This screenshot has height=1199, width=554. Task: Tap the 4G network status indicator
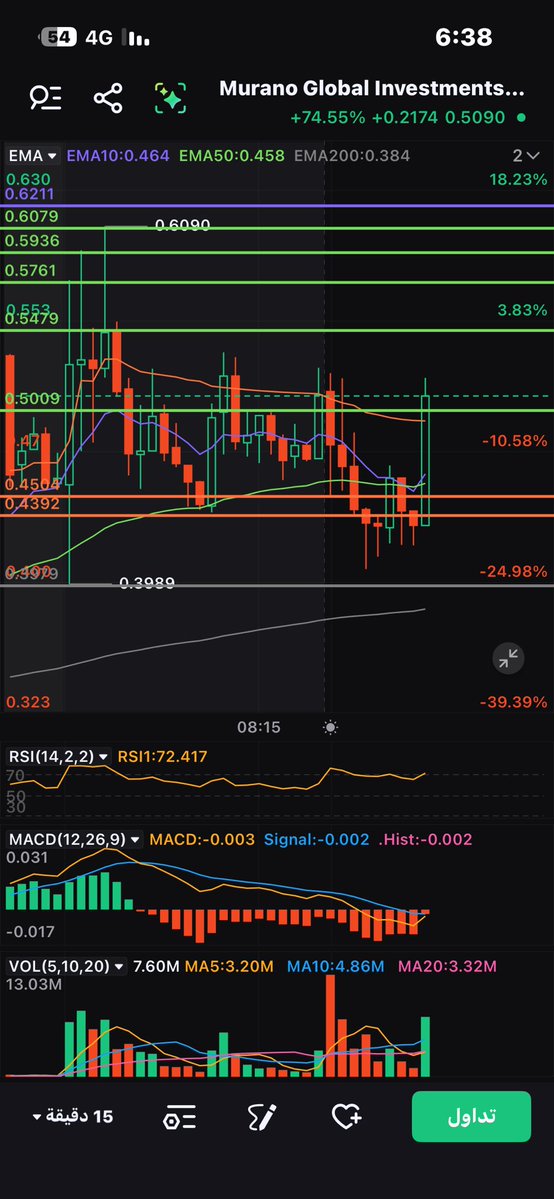click(99, 37)
